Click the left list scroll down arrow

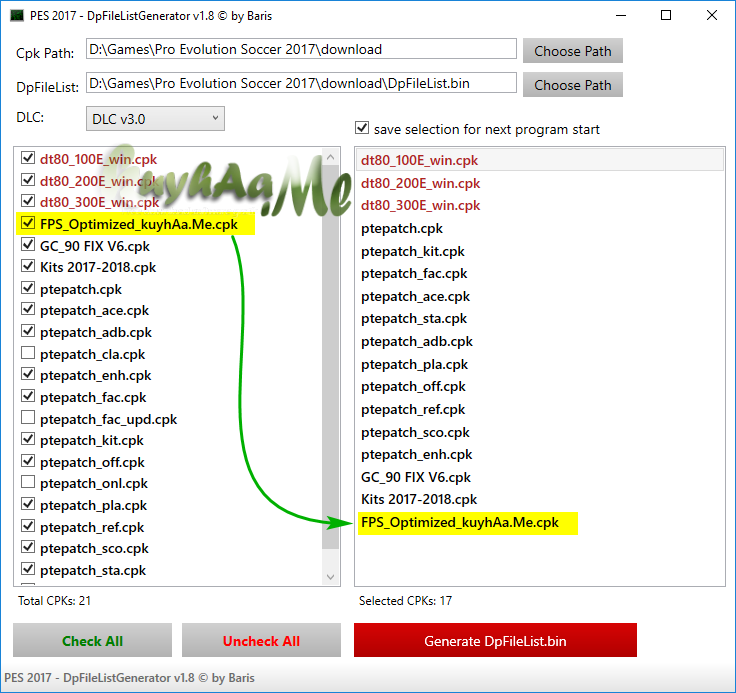[x=330, y=577]
